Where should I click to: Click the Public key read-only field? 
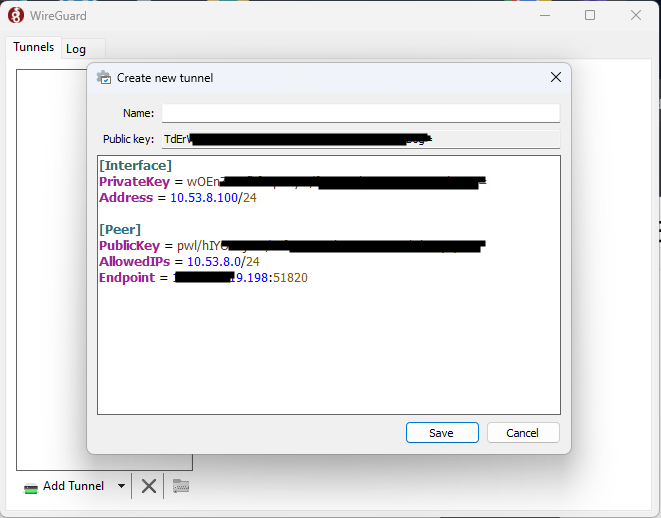click(361, 139)
